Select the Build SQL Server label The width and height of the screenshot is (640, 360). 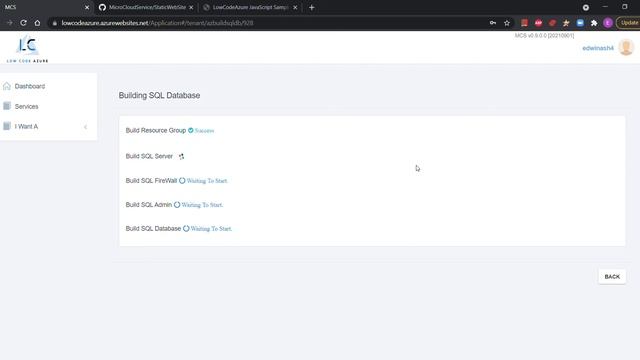tap(149, 156)
